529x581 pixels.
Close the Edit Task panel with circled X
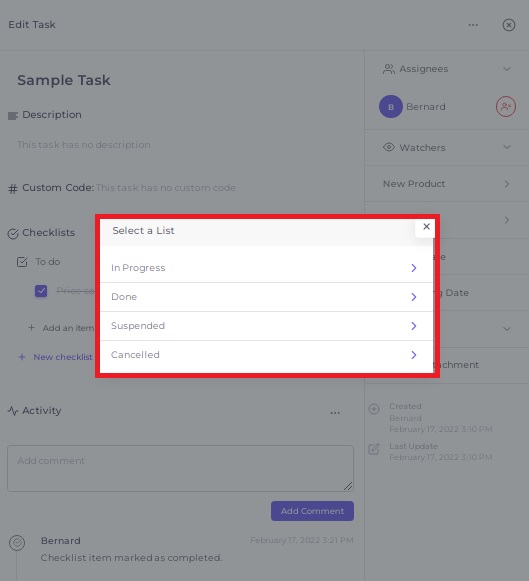tap(509, 25)
